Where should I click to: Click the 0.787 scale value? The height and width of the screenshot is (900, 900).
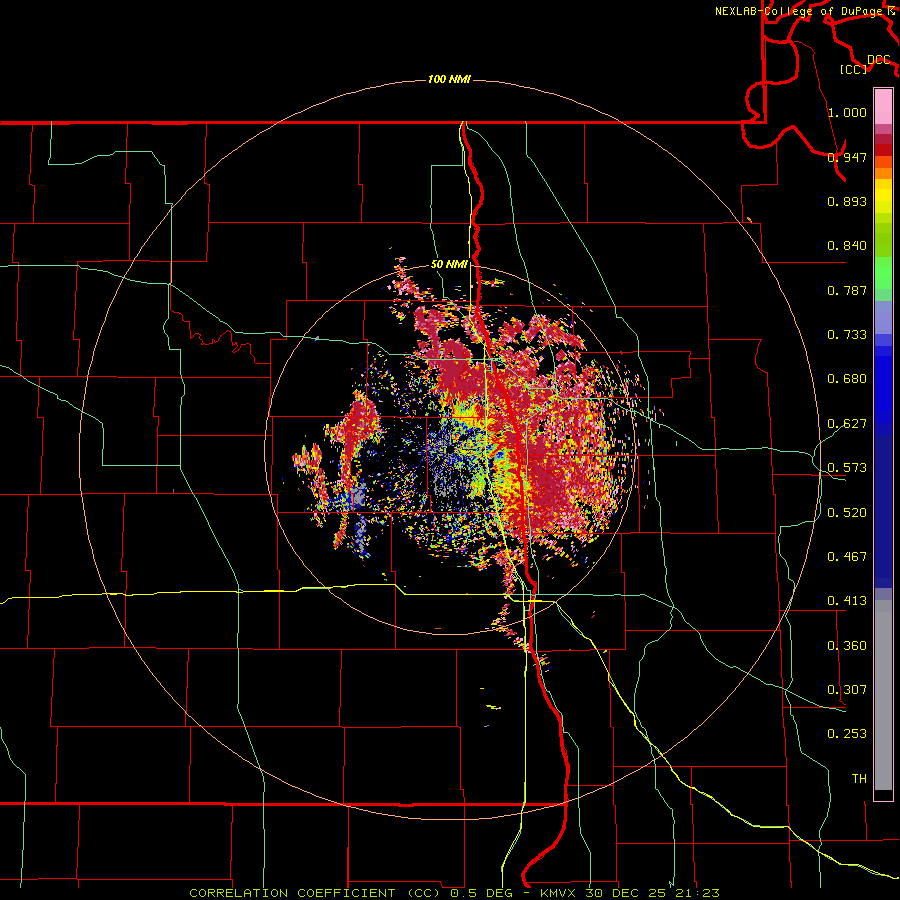847,290
